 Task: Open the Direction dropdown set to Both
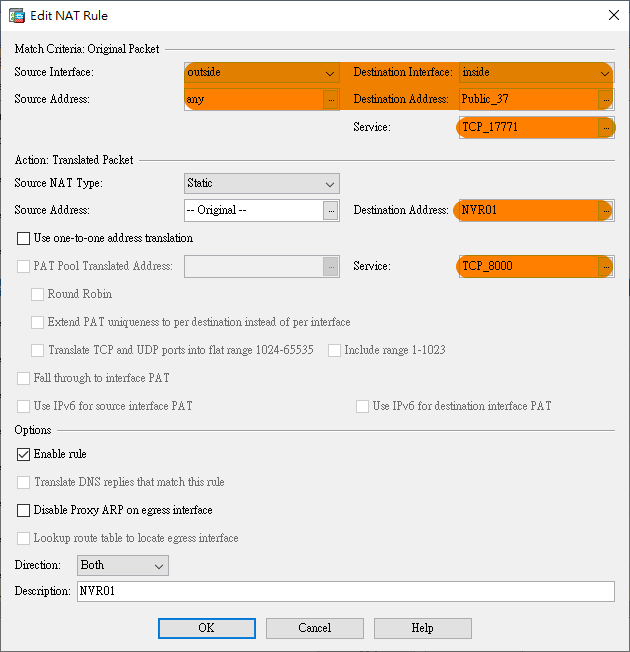[122, 566]
